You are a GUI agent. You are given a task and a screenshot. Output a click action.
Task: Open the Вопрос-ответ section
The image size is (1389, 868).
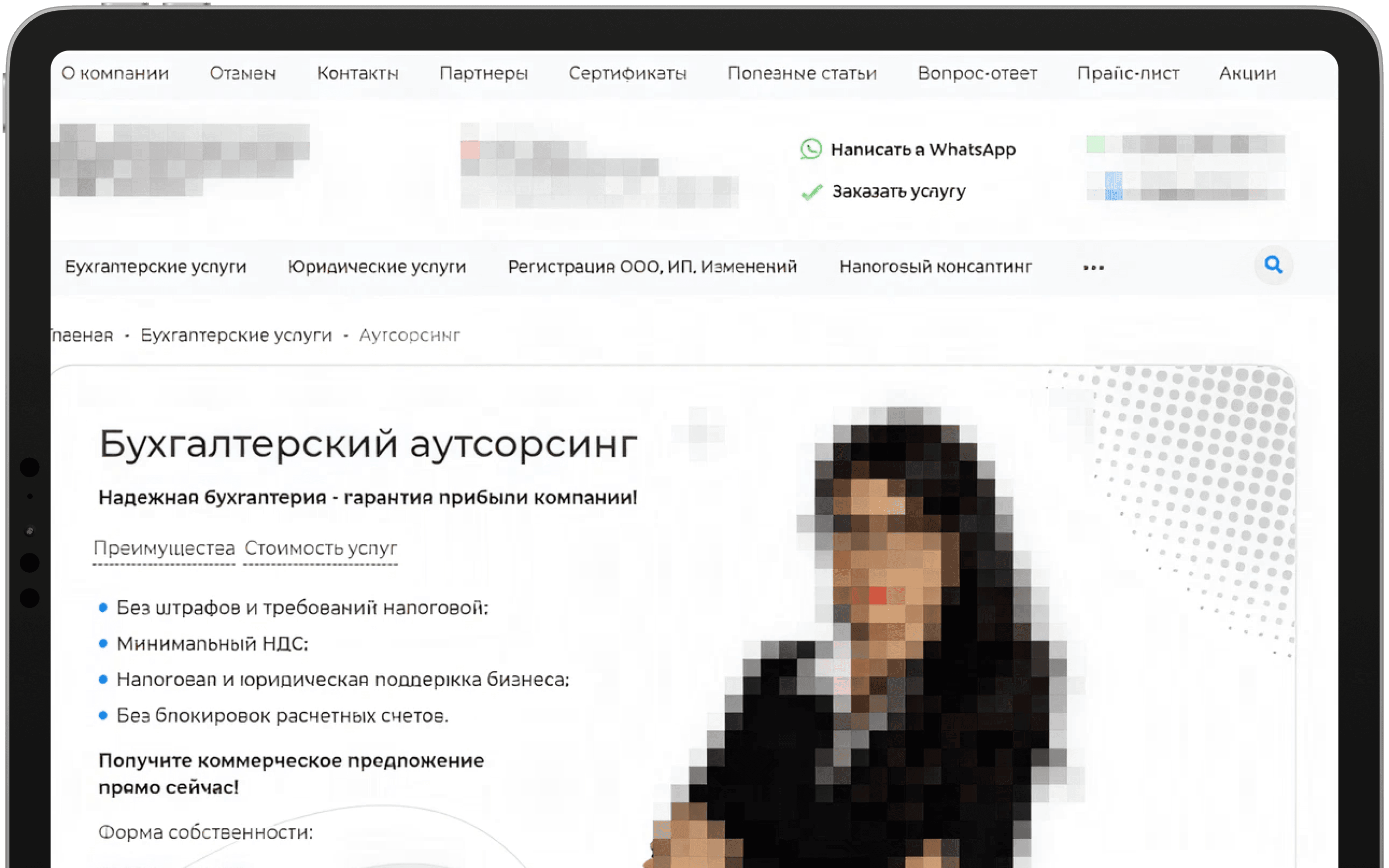(977, 73)
